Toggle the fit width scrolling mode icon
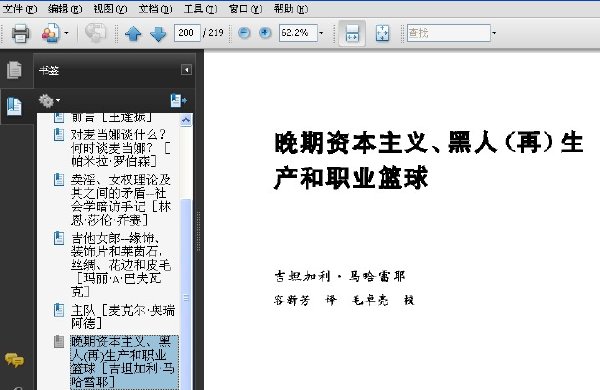This screenshot has width=600, height=390. pyautogui.click(x=352, y=33)
